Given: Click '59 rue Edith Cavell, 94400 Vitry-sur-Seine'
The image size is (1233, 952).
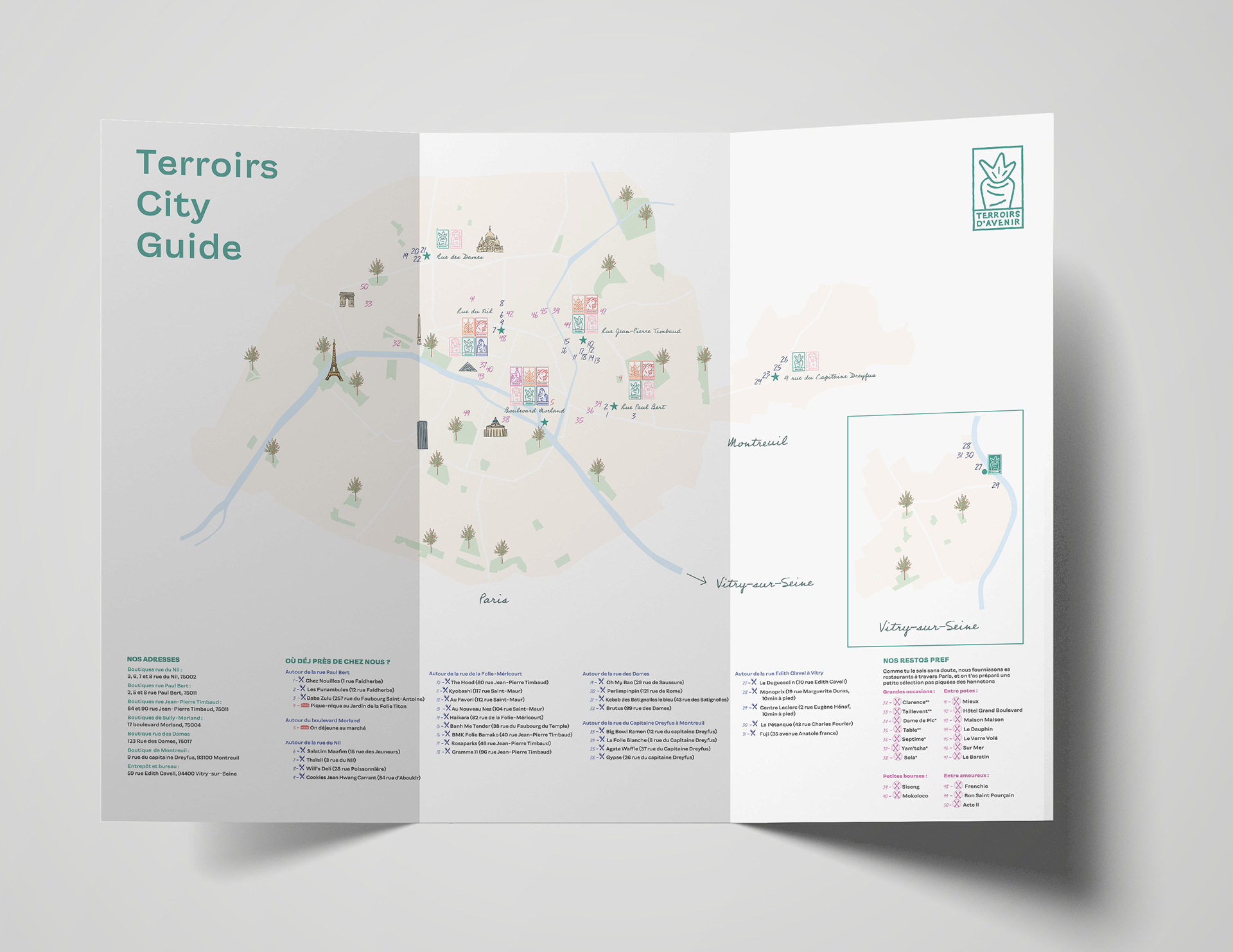Looking at the screenshot, I should coord(182,774).
